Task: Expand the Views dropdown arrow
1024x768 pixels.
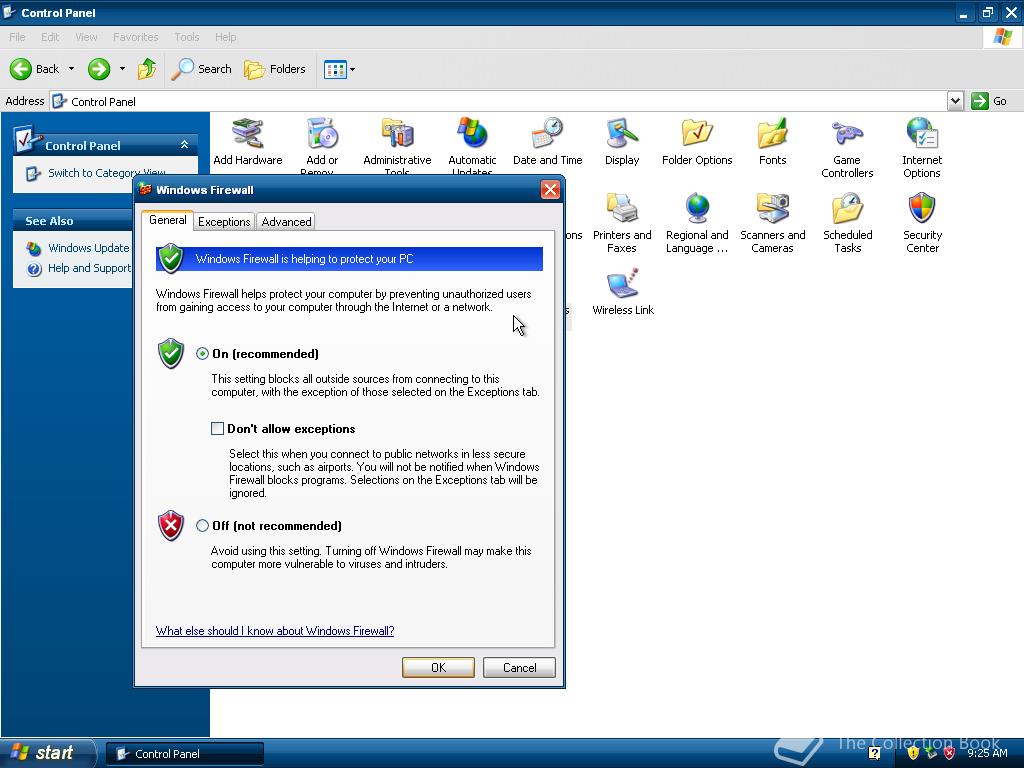Action: click(353, 69)
